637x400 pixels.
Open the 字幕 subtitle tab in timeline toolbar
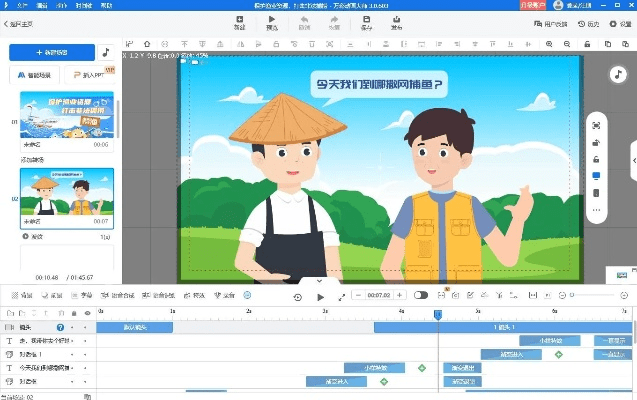(x=82, y=296)
